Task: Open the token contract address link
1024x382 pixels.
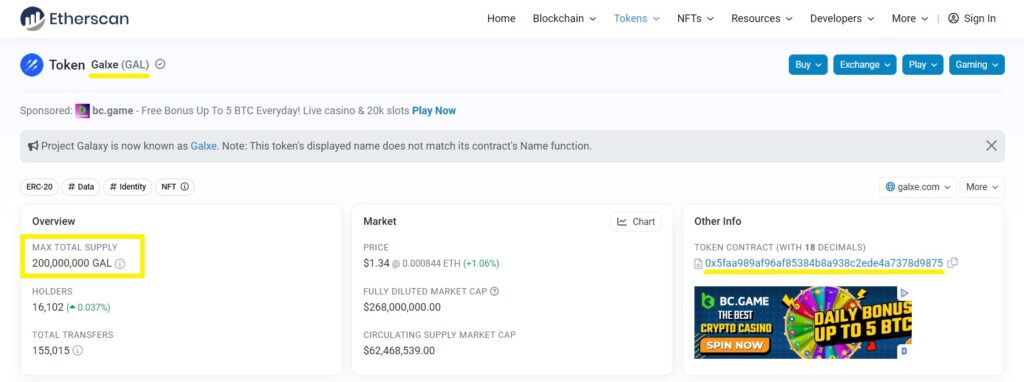Action: (x=824, y=263)
